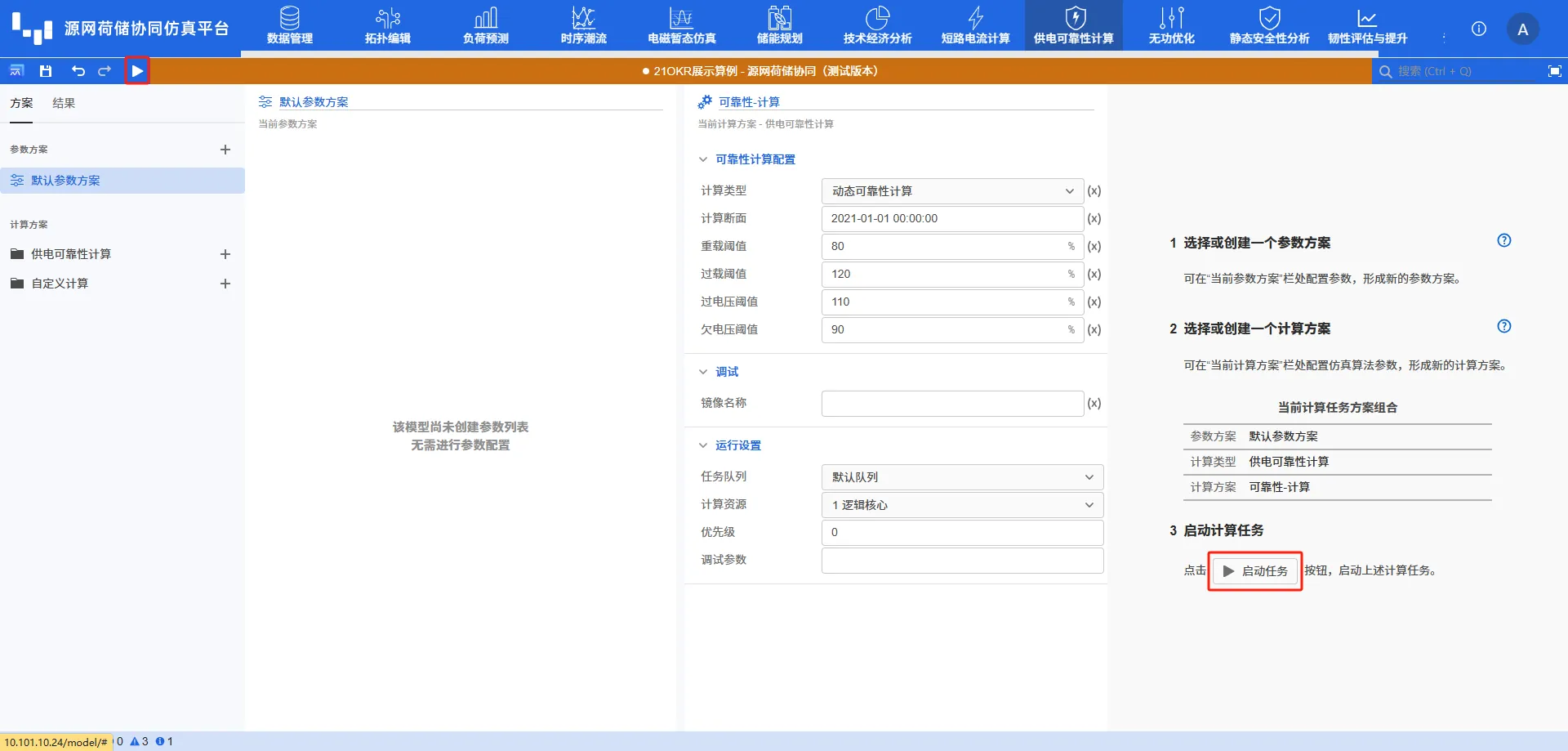Open the 计算类型 dropdown

[951, 190]
